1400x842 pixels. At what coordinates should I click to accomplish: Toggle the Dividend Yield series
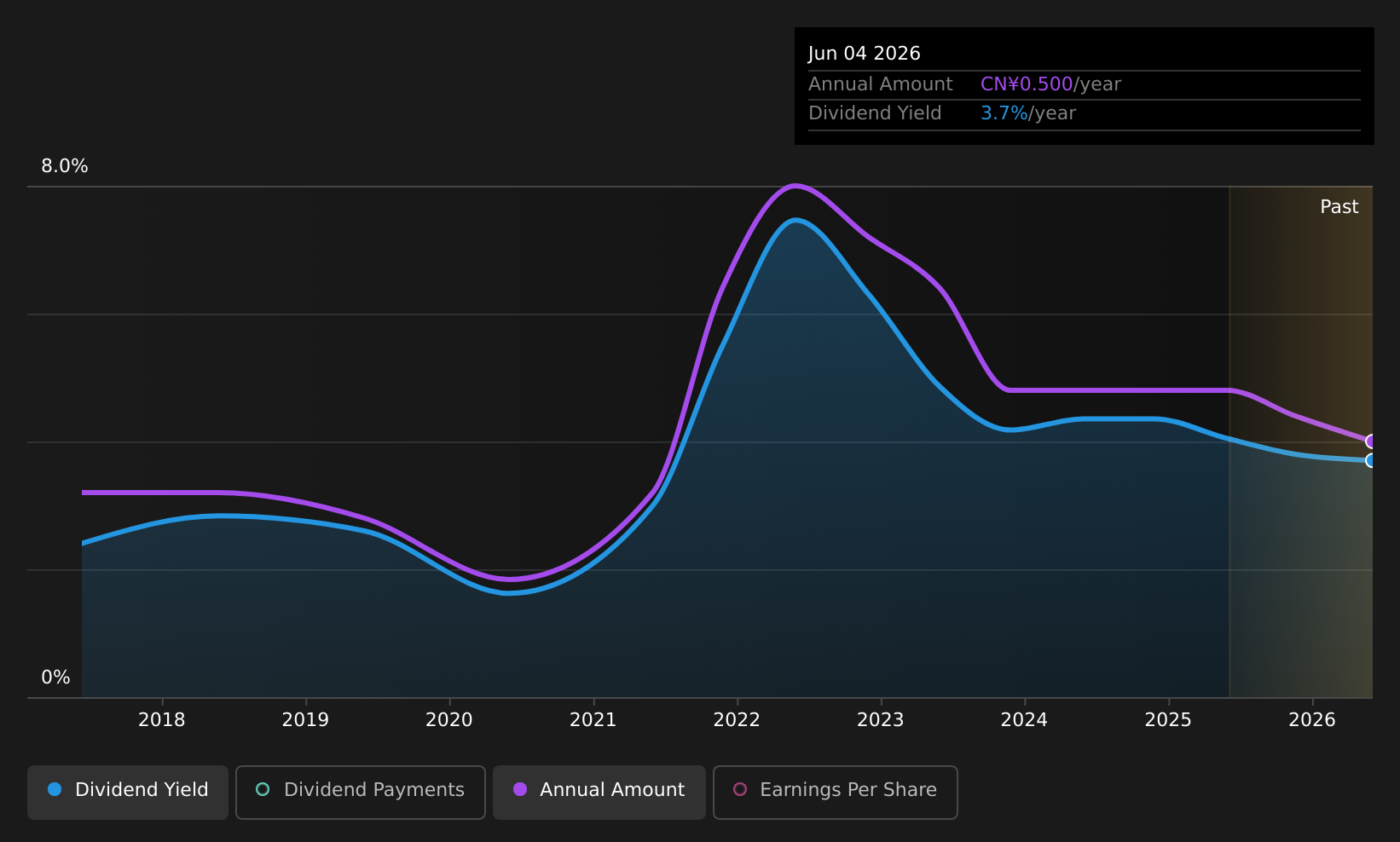128,792
